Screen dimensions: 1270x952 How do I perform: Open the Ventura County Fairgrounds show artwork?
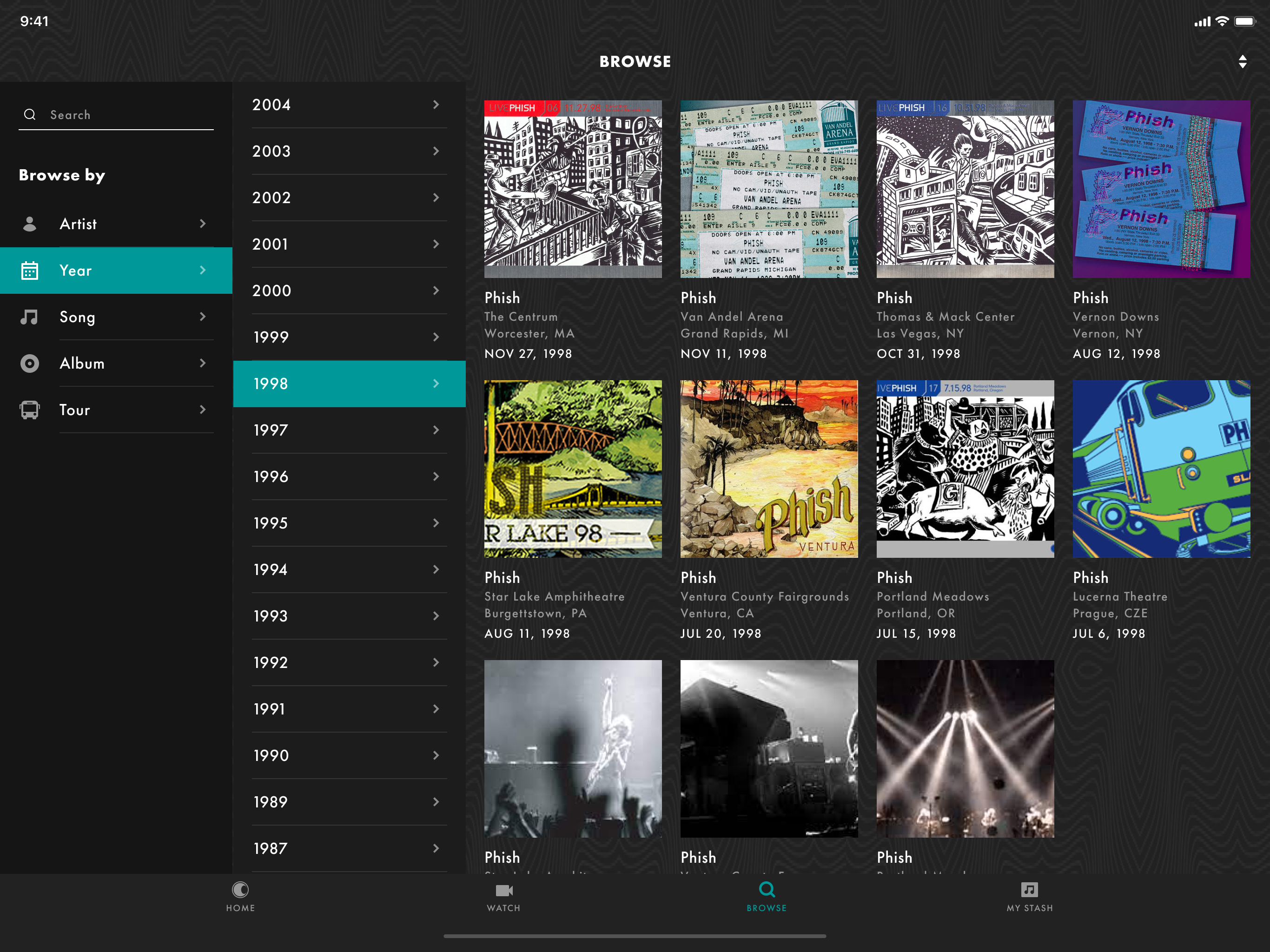[x=769, y=469]
